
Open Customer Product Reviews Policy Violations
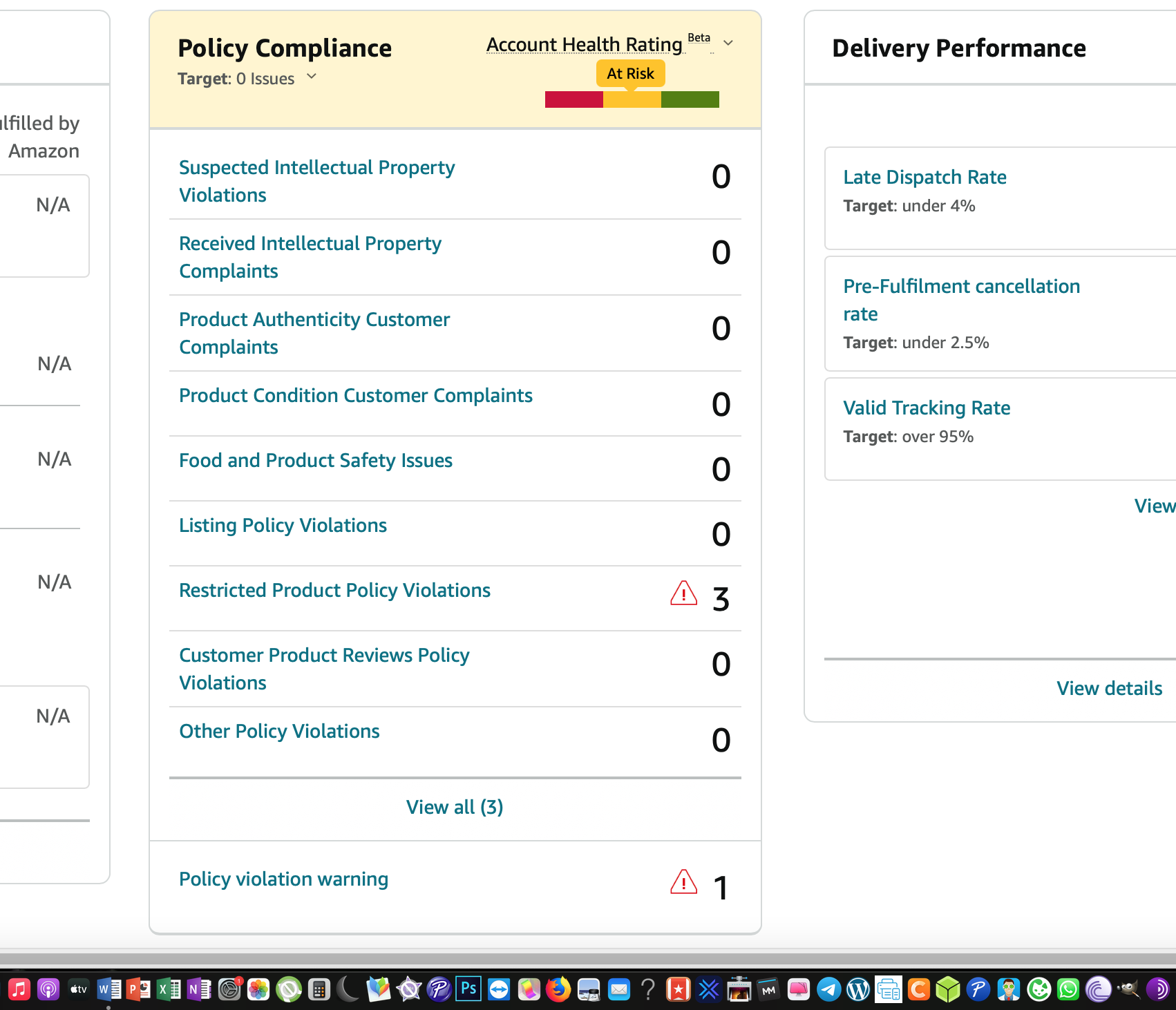point(324,669)
